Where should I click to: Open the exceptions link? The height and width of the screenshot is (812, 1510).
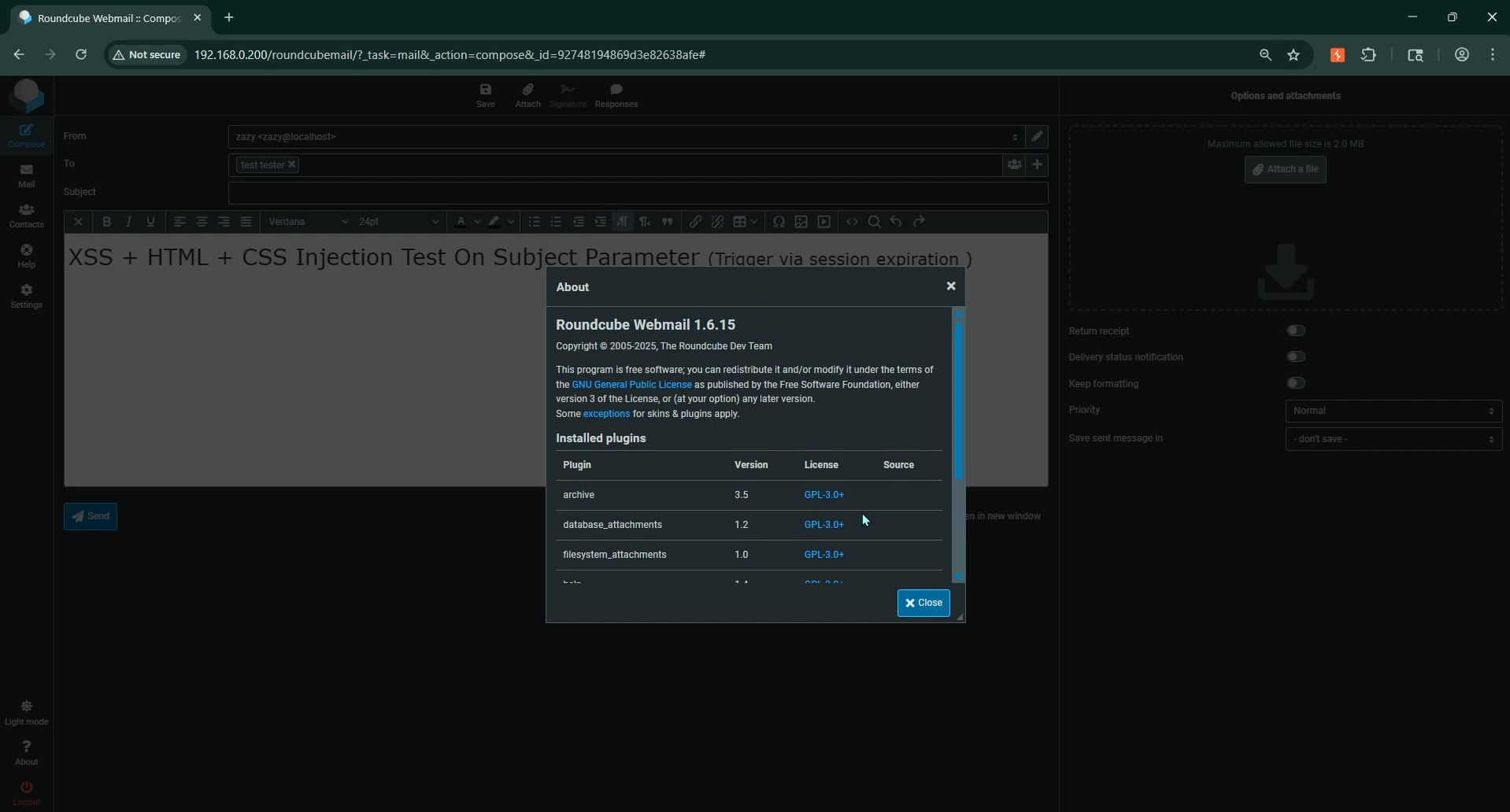point(606,414)
